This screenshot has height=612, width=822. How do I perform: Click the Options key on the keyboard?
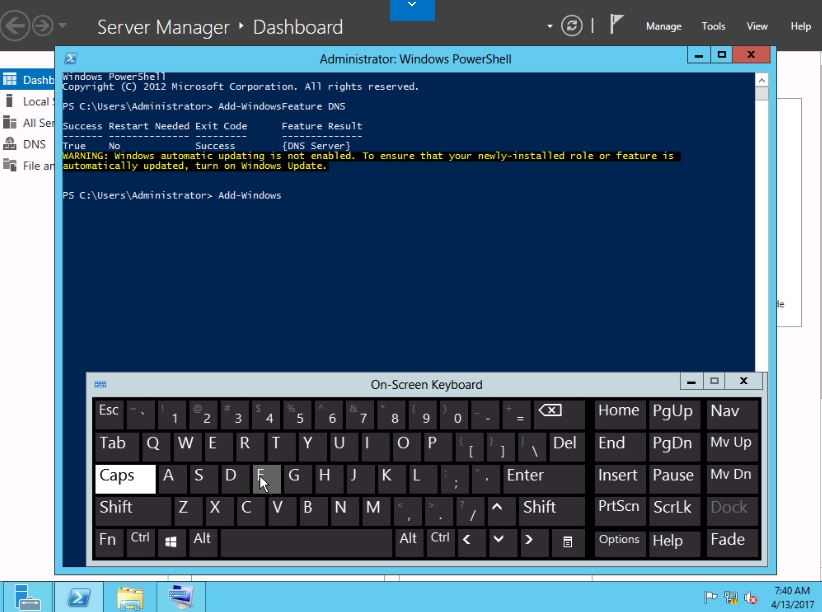619,541
